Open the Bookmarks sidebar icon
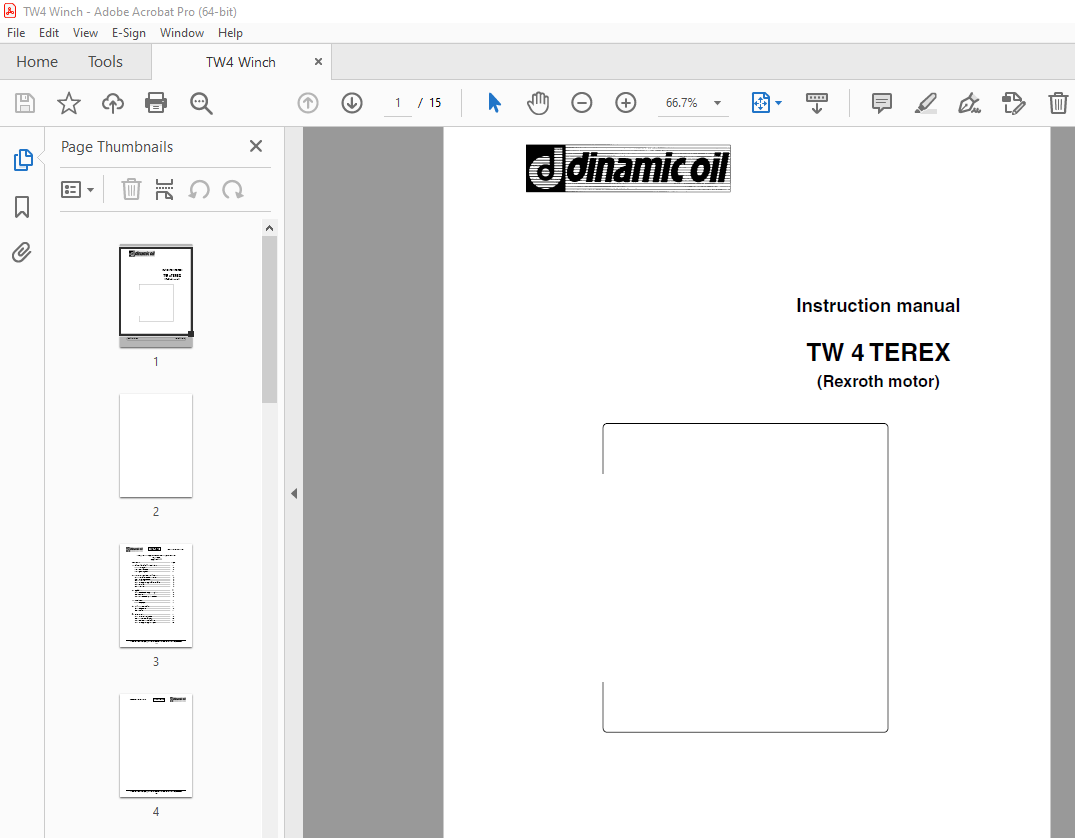 tap(22, 206)
